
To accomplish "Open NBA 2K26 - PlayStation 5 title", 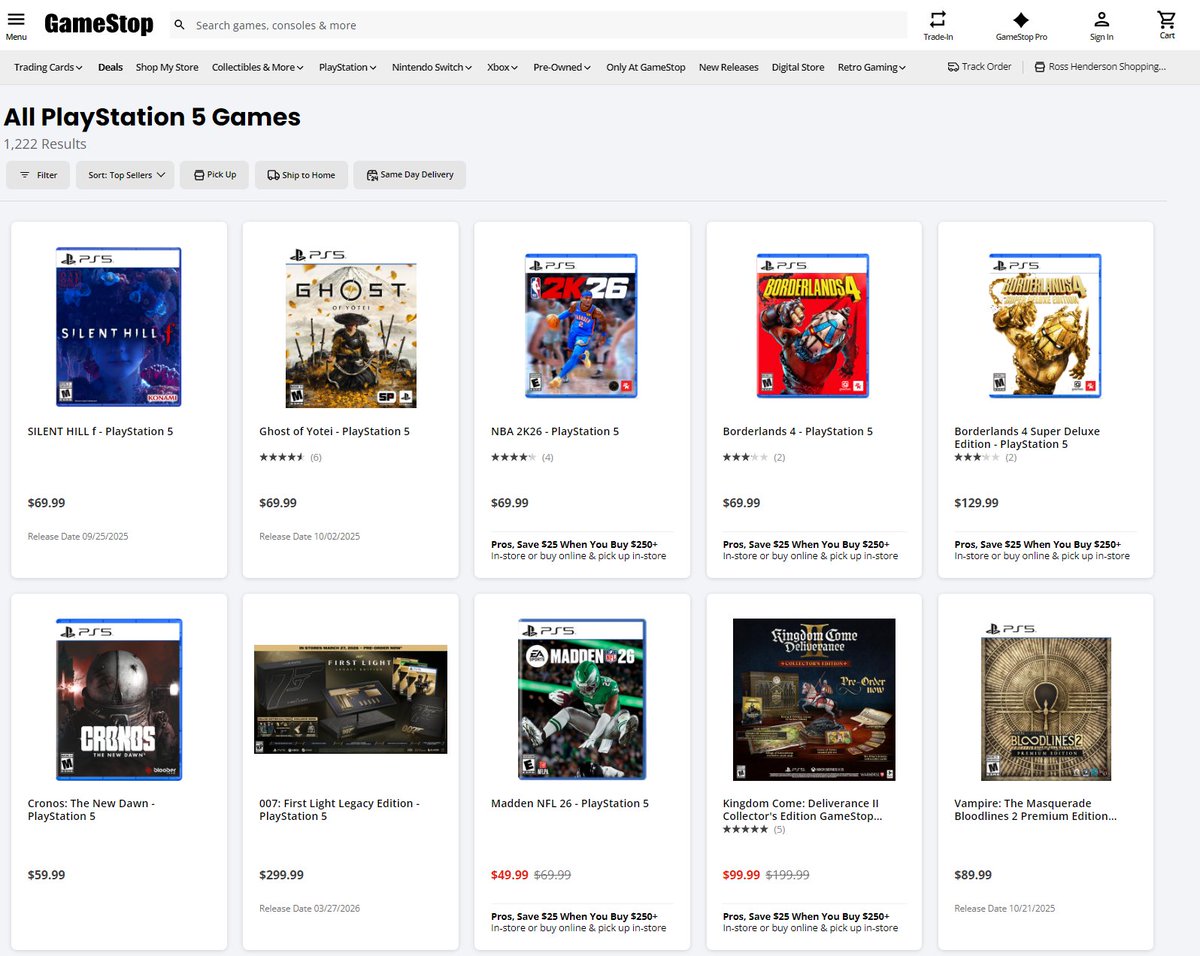I will 555,432.
